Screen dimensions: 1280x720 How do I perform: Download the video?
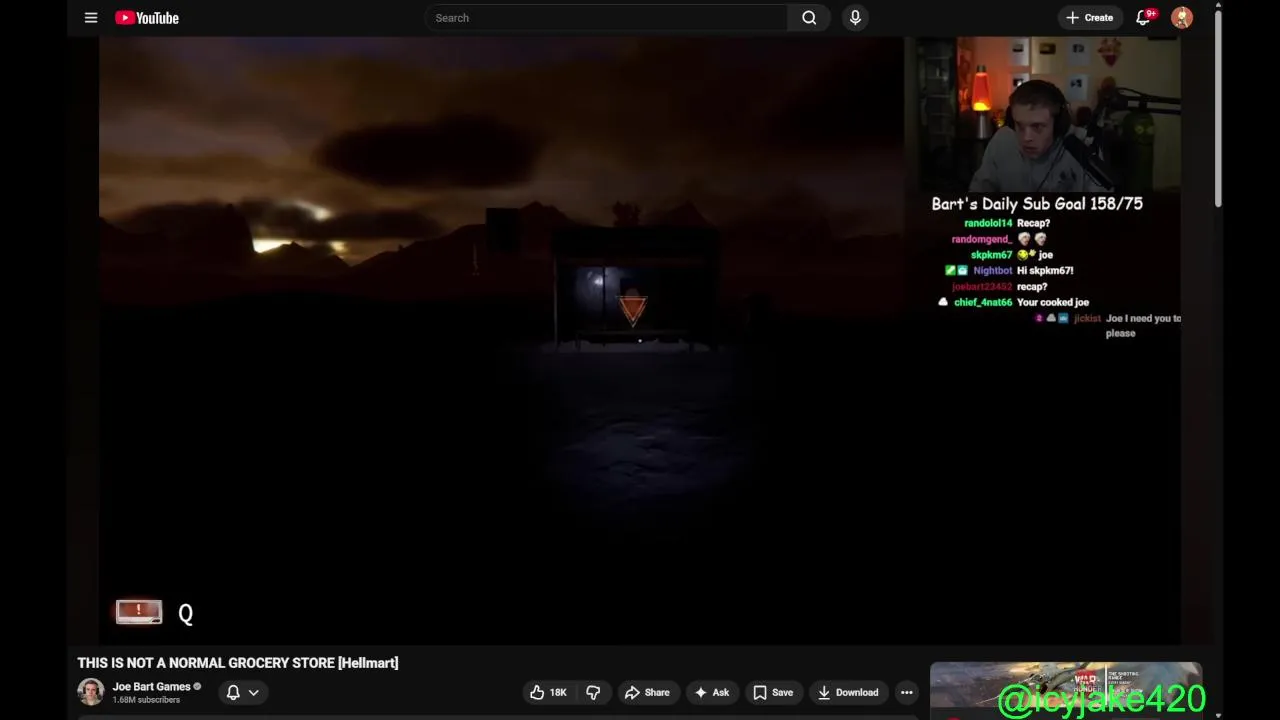[848, 692]
